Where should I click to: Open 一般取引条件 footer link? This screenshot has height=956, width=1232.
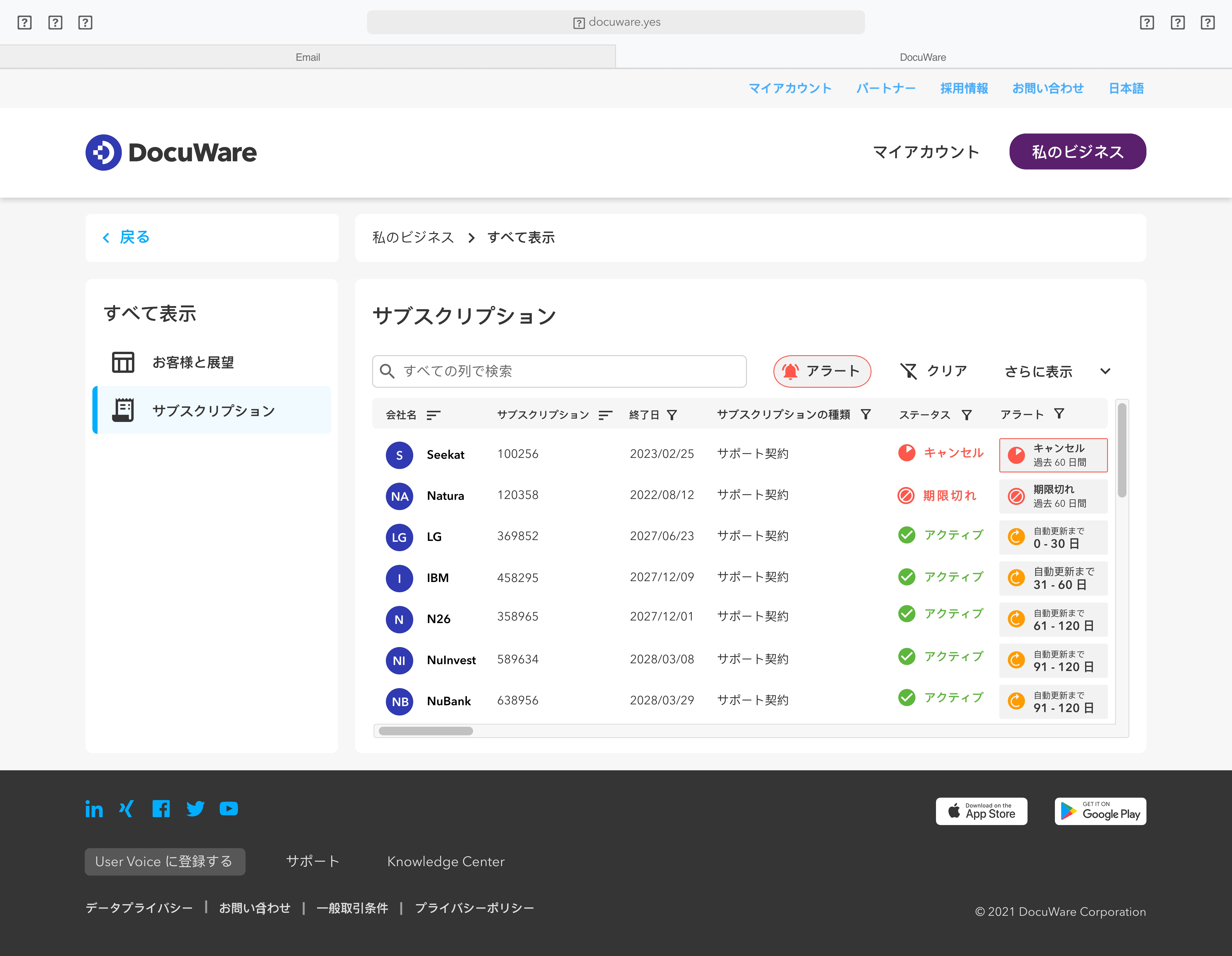click(352, 908)
